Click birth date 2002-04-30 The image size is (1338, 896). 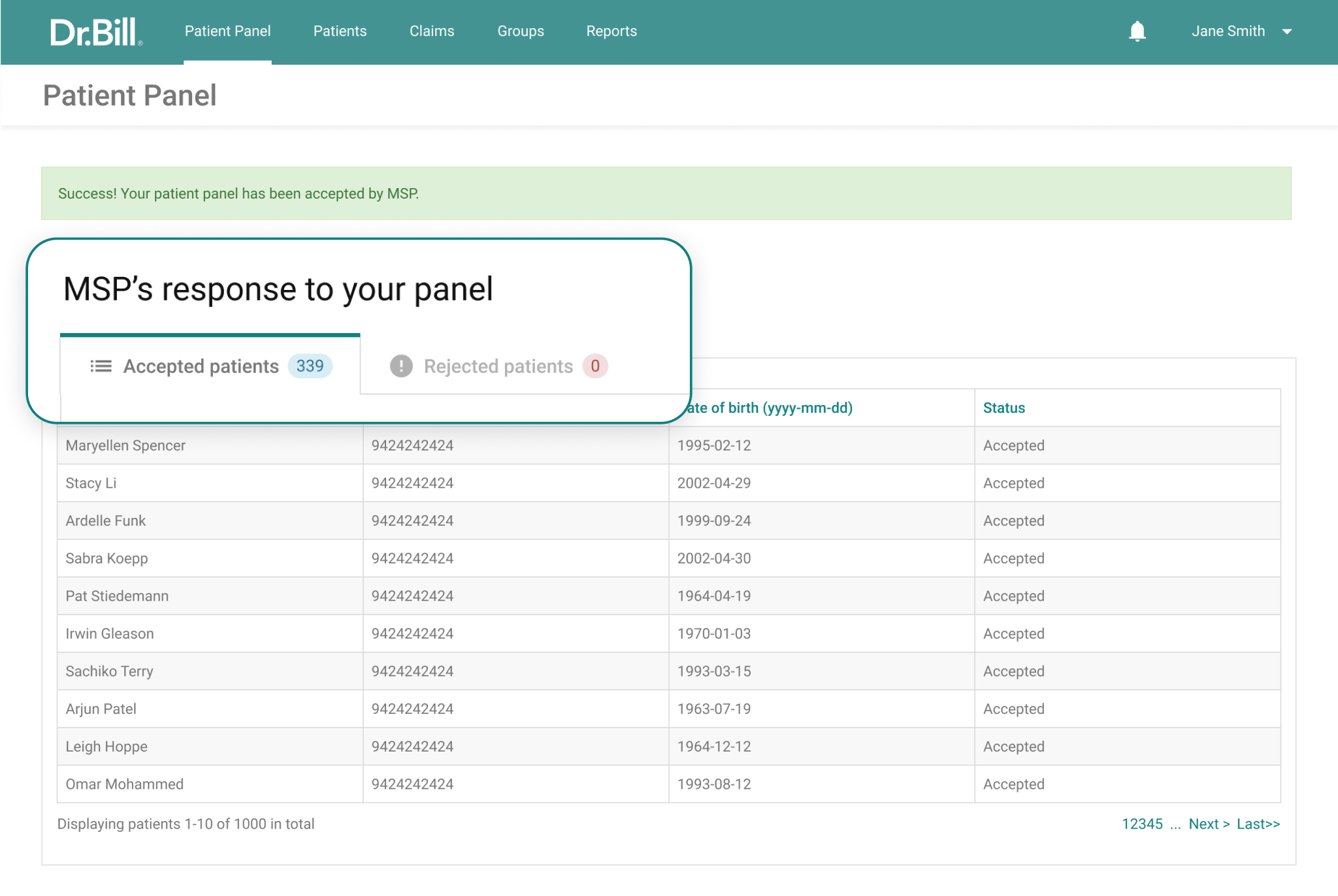(x=714, y=558)
